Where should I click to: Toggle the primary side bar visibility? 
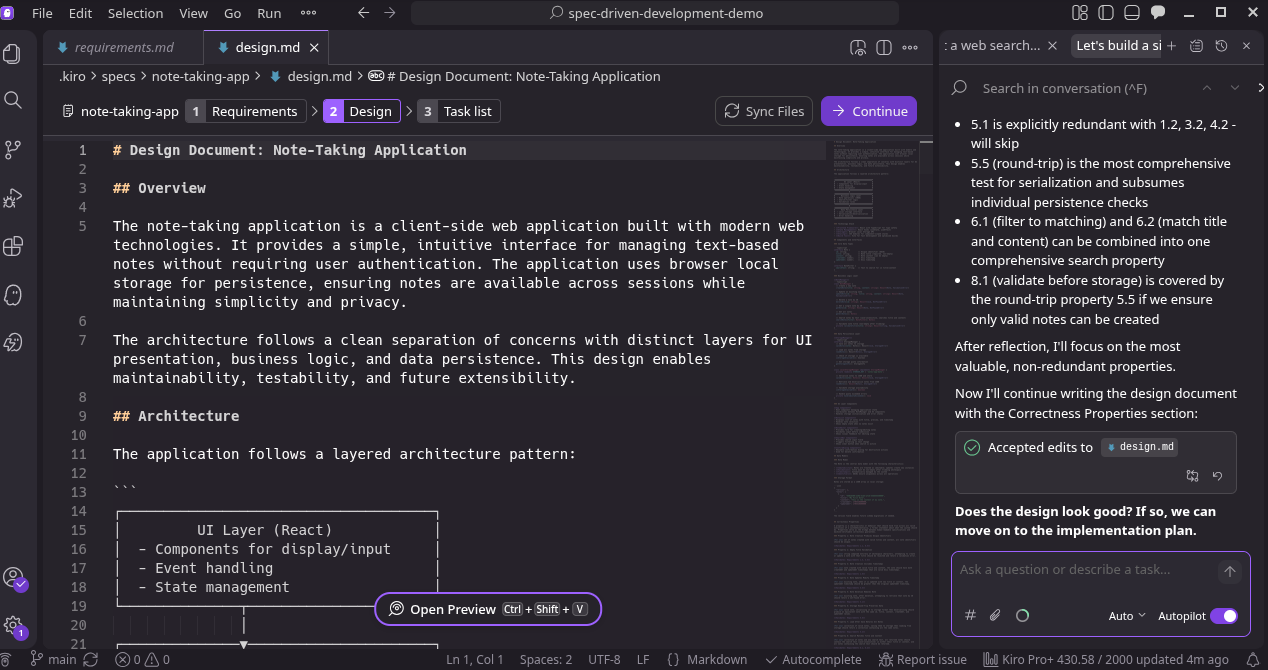(x=1105, y=12)
